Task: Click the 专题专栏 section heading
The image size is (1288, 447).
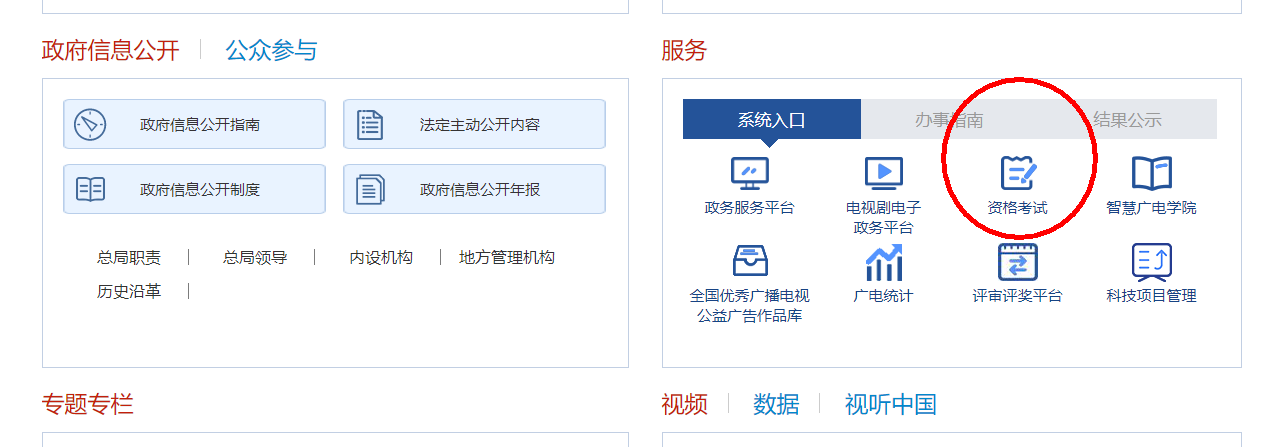Action: (88, 404)
